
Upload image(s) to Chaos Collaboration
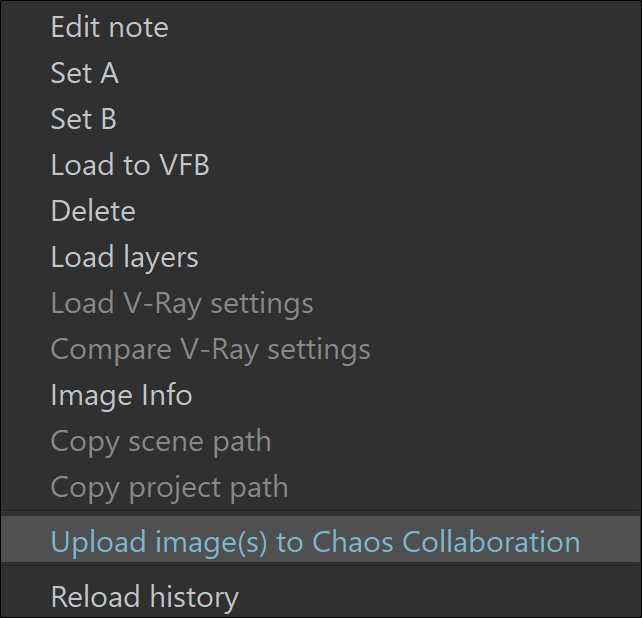click(321, 540)
